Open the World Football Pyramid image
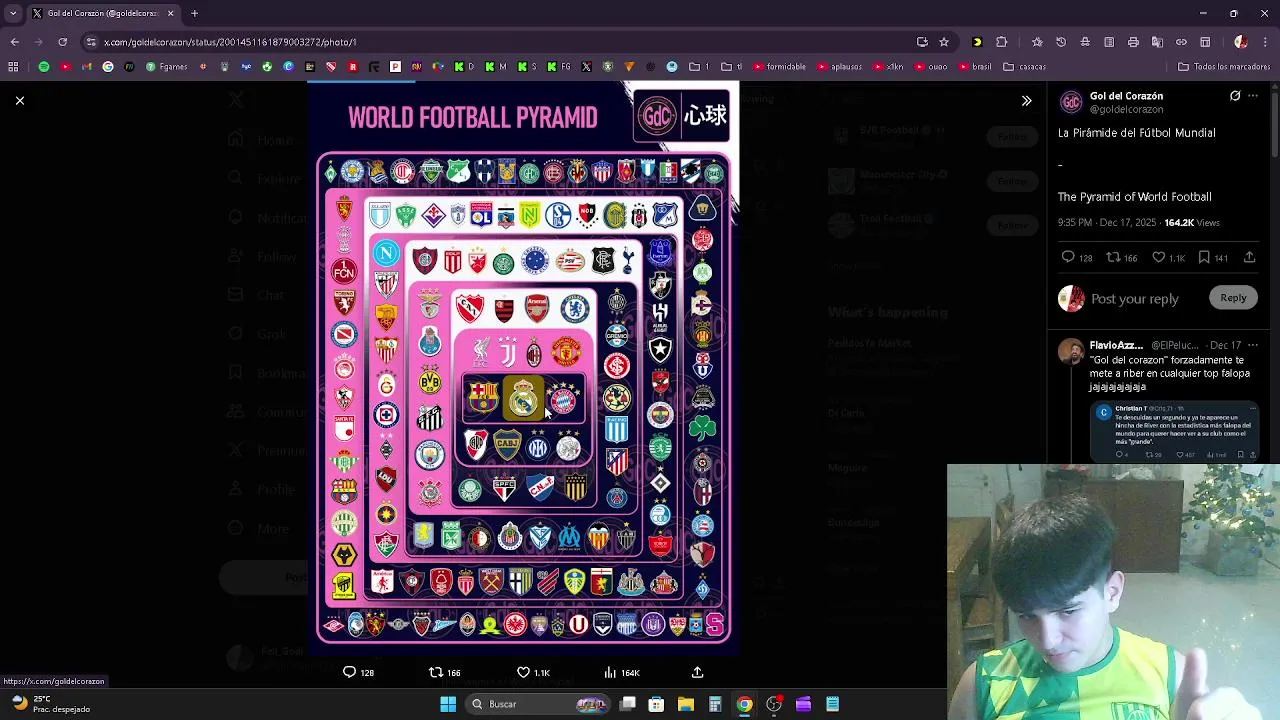1280x720 pixels. [x=523, y=368]
